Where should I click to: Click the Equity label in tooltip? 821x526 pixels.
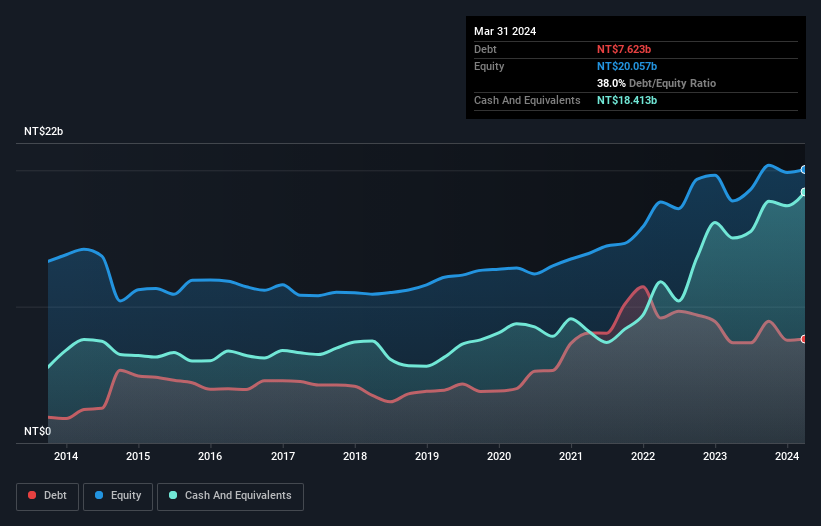489,66
